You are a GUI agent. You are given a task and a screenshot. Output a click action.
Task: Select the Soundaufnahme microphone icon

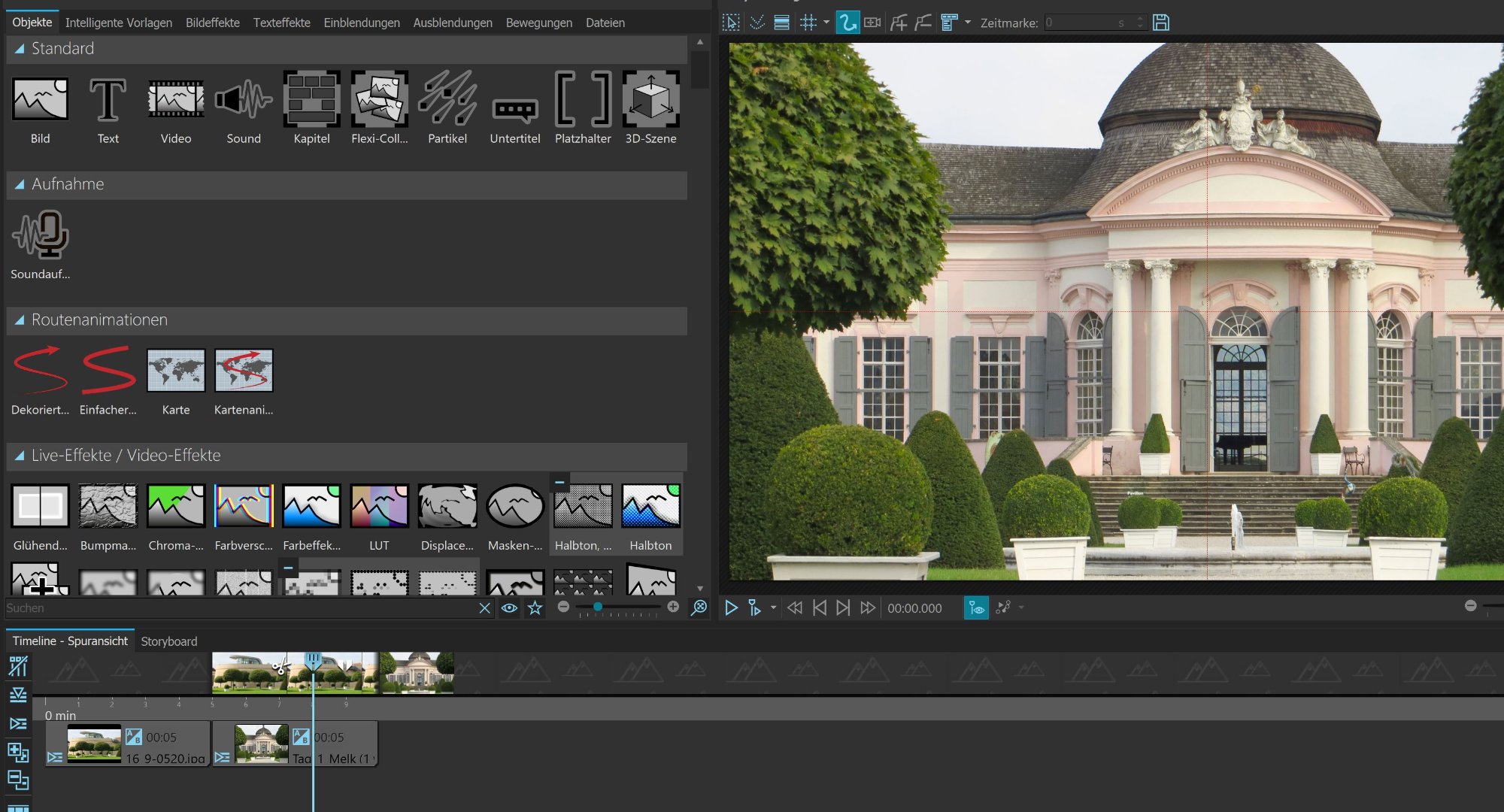(x=41, y=235)
